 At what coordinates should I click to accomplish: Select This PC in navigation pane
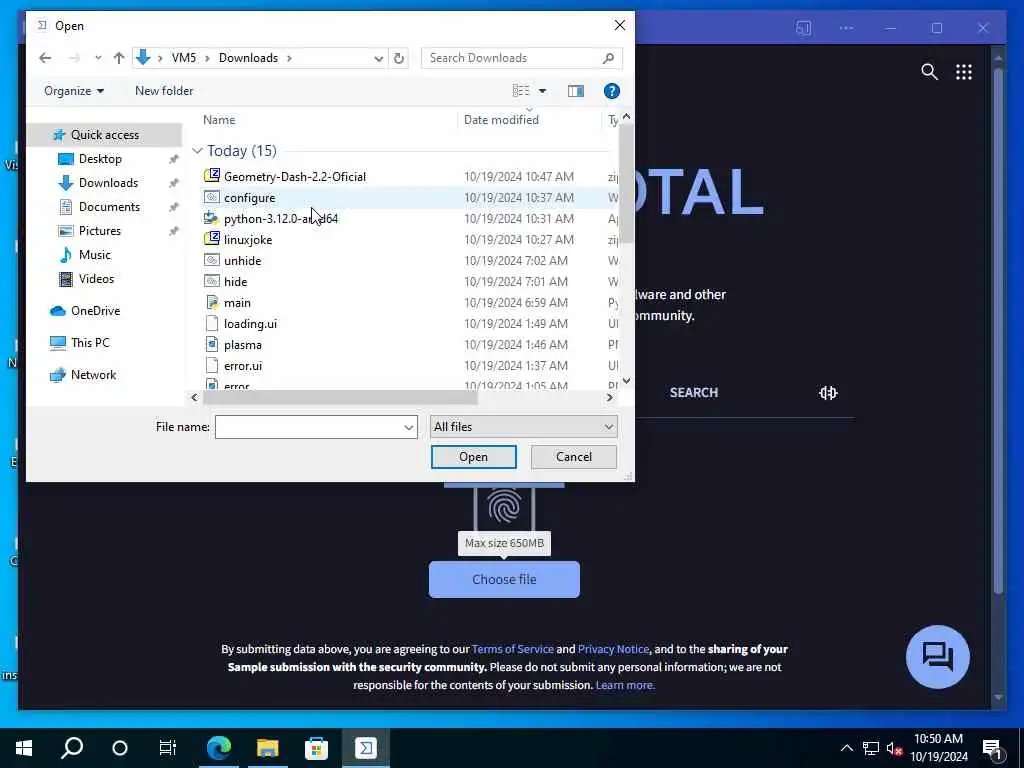[89, 343]
